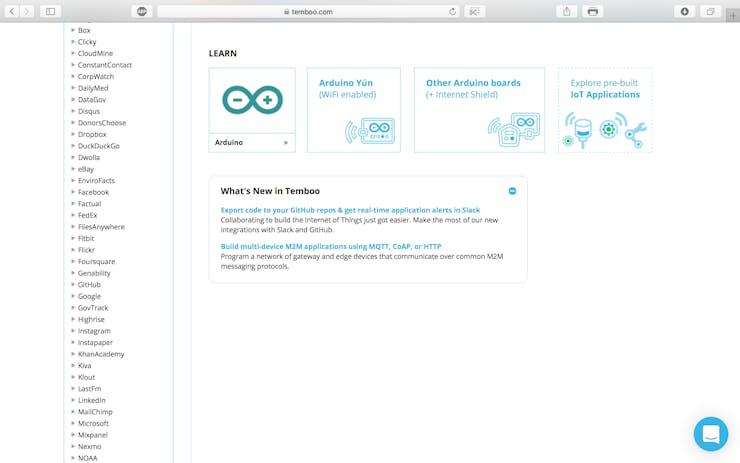The width and height of the screenshot is (740, 463).
Task: Open the Share menu in Safari toolbar
Action: pos(567,11)
